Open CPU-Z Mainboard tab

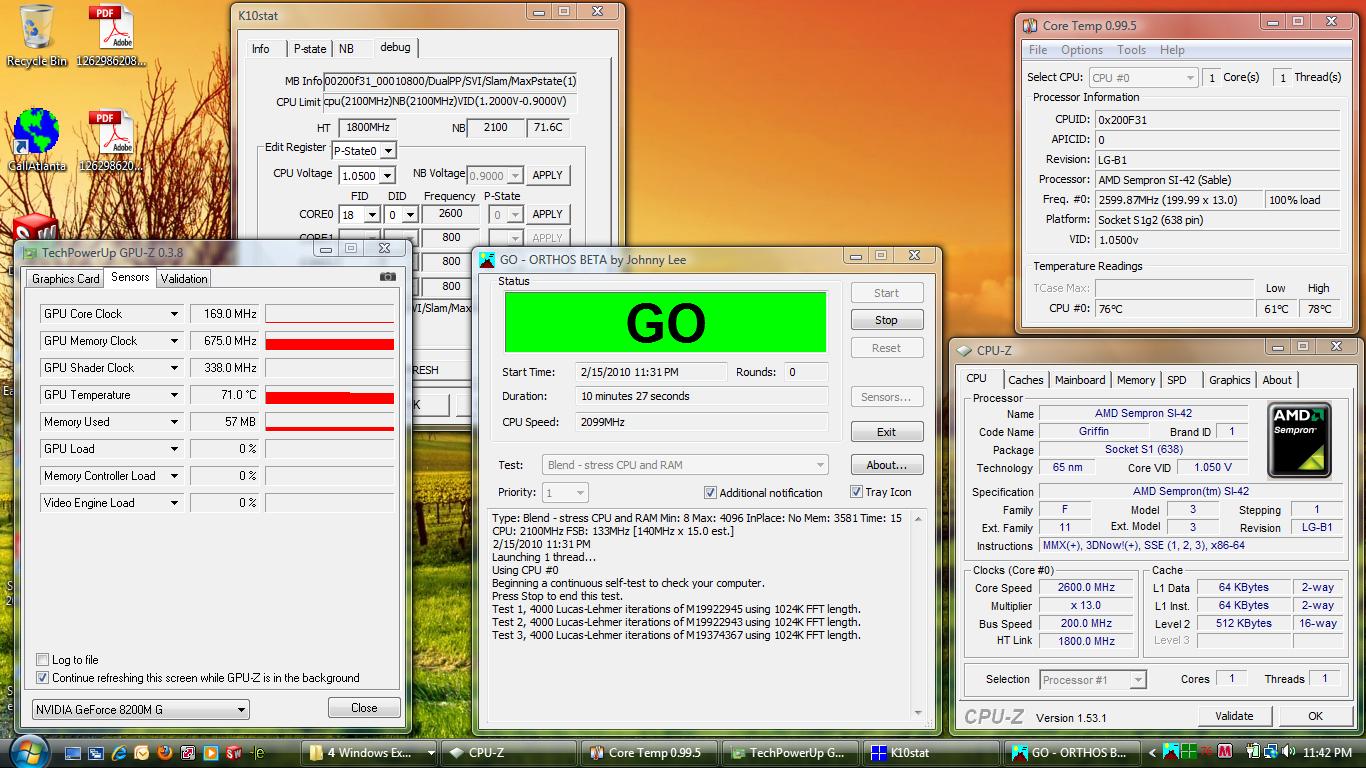[1080, 380]
